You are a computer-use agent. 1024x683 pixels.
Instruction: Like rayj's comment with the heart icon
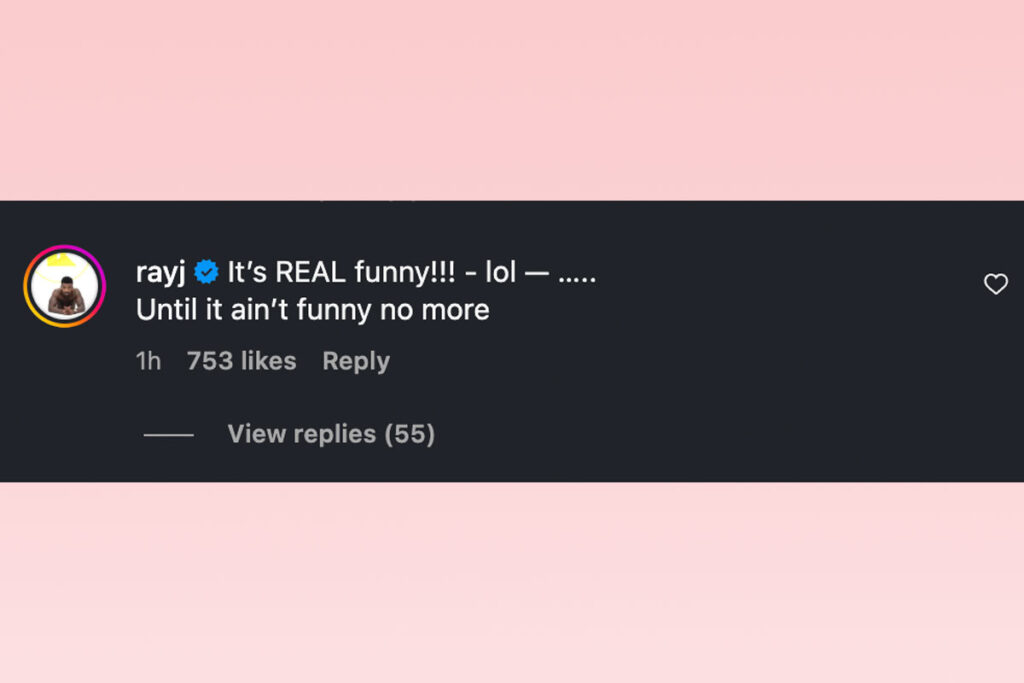tap(996, 285)
